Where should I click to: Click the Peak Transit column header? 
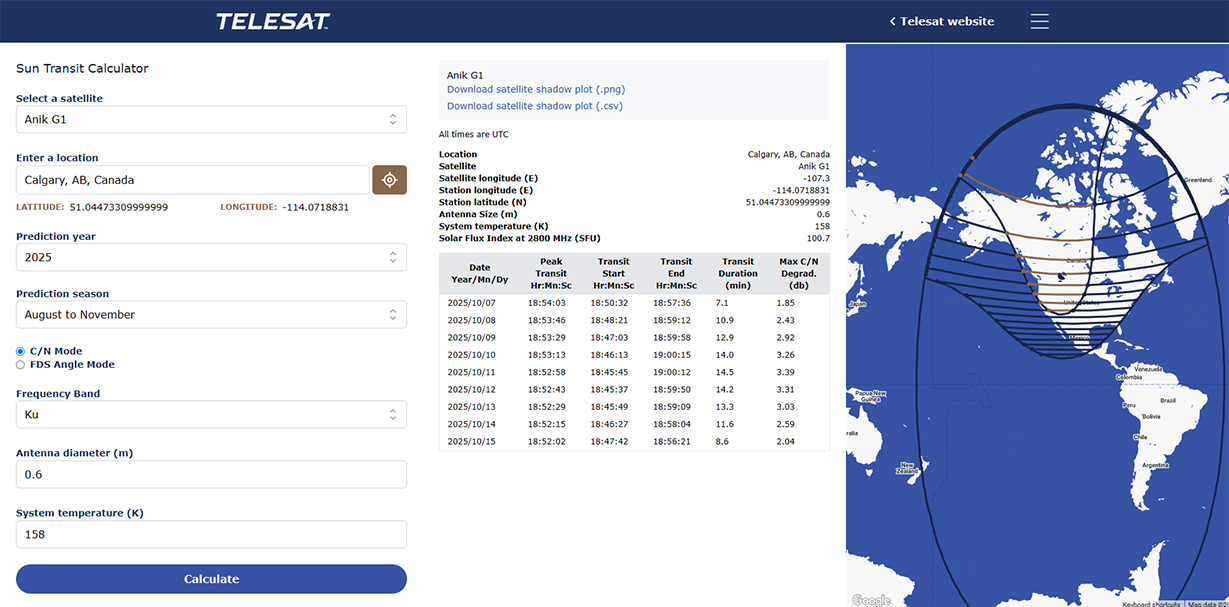551,273
